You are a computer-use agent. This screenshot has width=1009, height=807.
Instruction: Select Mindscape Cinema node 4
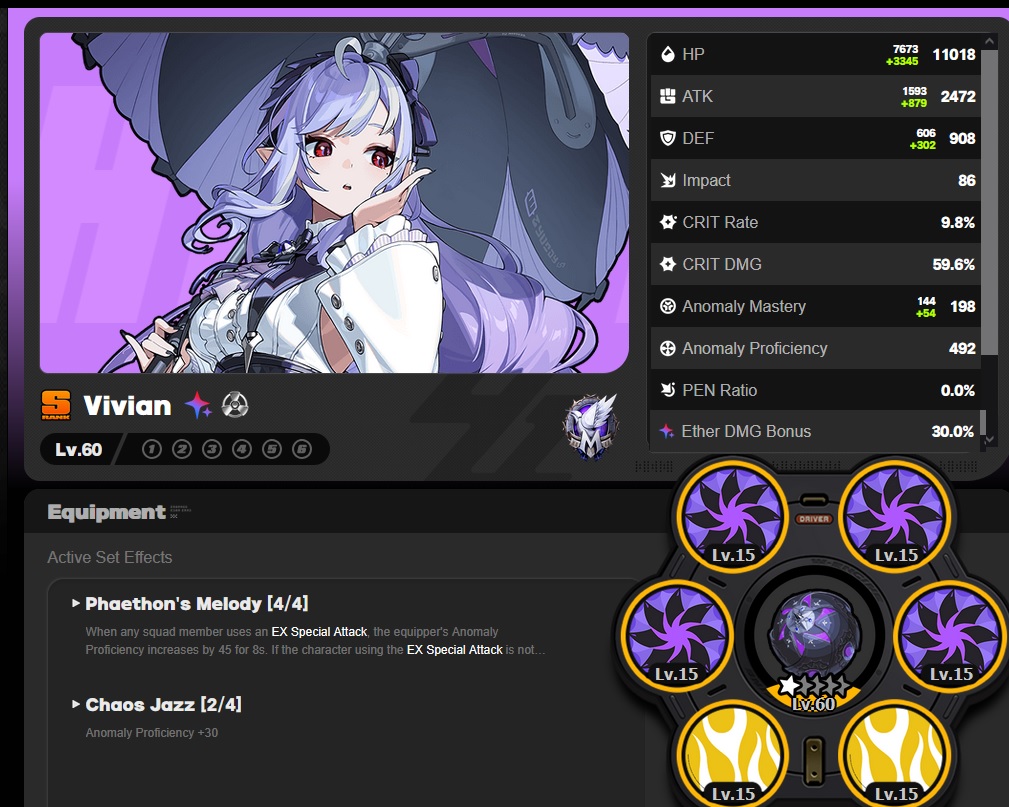point(242,449)
